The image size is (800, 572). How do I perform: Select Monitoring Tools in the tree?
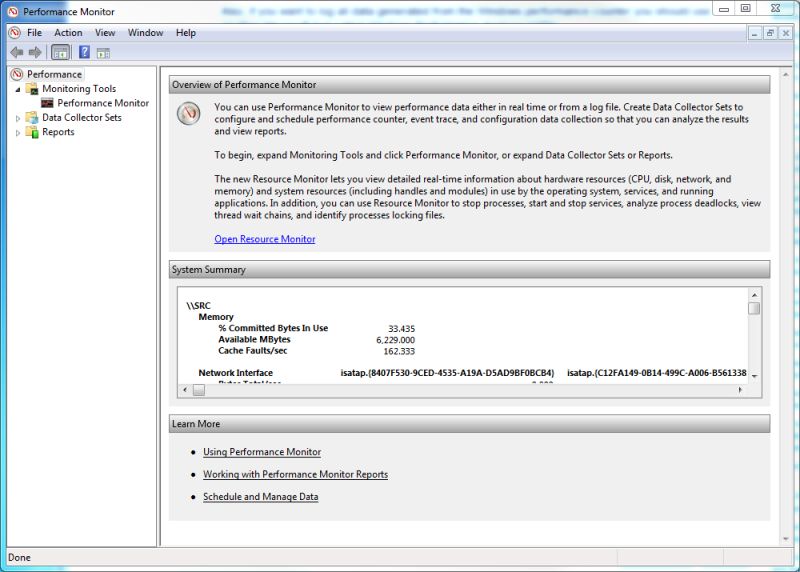[79, 89]
